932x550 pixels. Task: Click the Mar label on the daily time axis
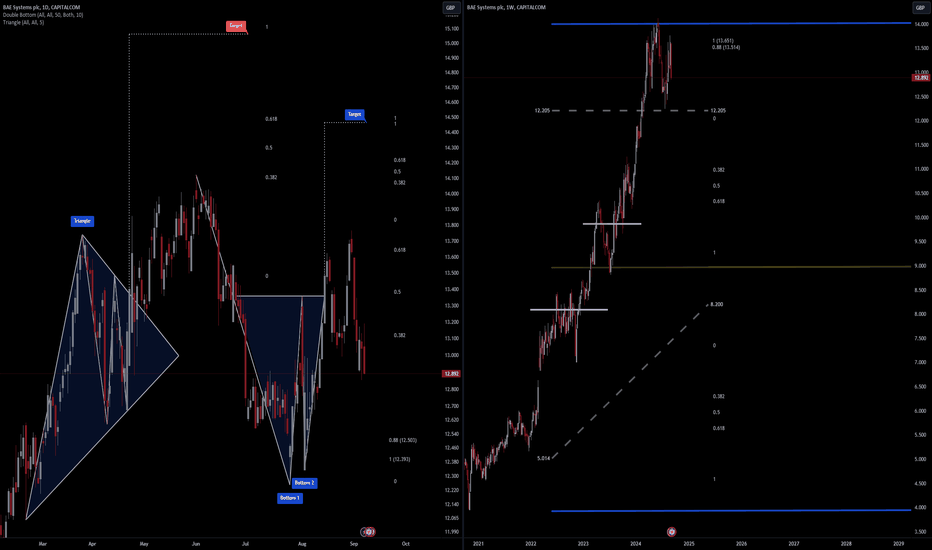click(42, 543)
